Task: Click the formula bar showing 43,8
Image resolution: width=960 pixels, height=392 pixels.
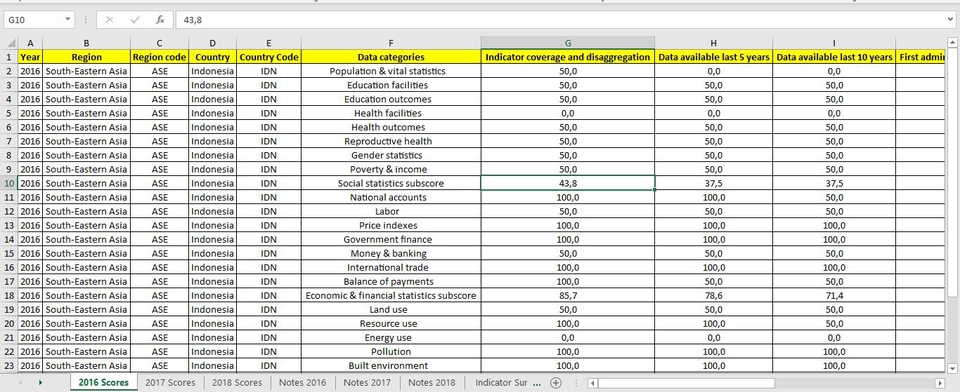Action: (560, 20)
